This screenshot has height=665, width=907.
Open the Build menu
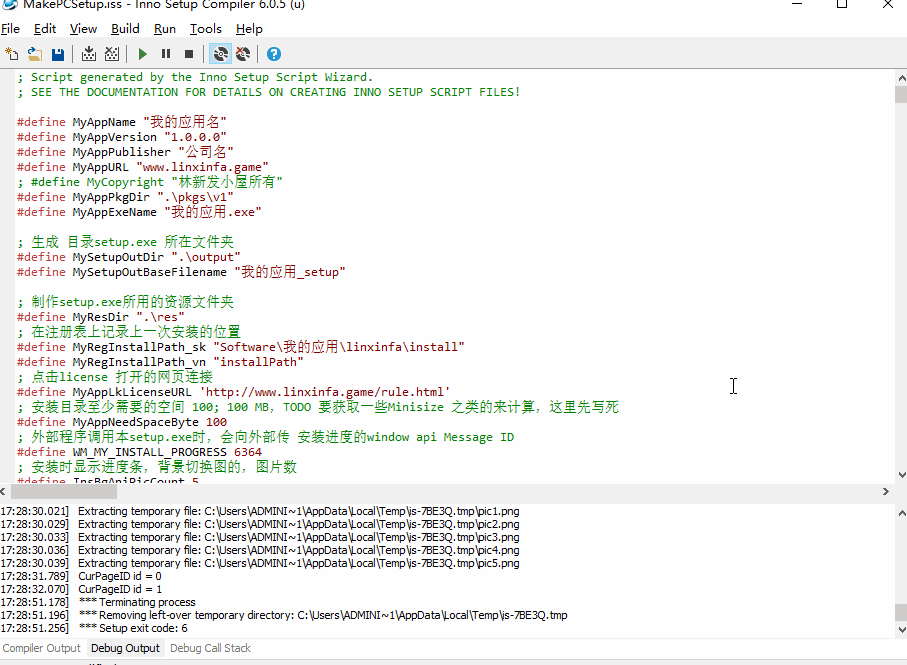pyautogui.click(x=125, y=29)
